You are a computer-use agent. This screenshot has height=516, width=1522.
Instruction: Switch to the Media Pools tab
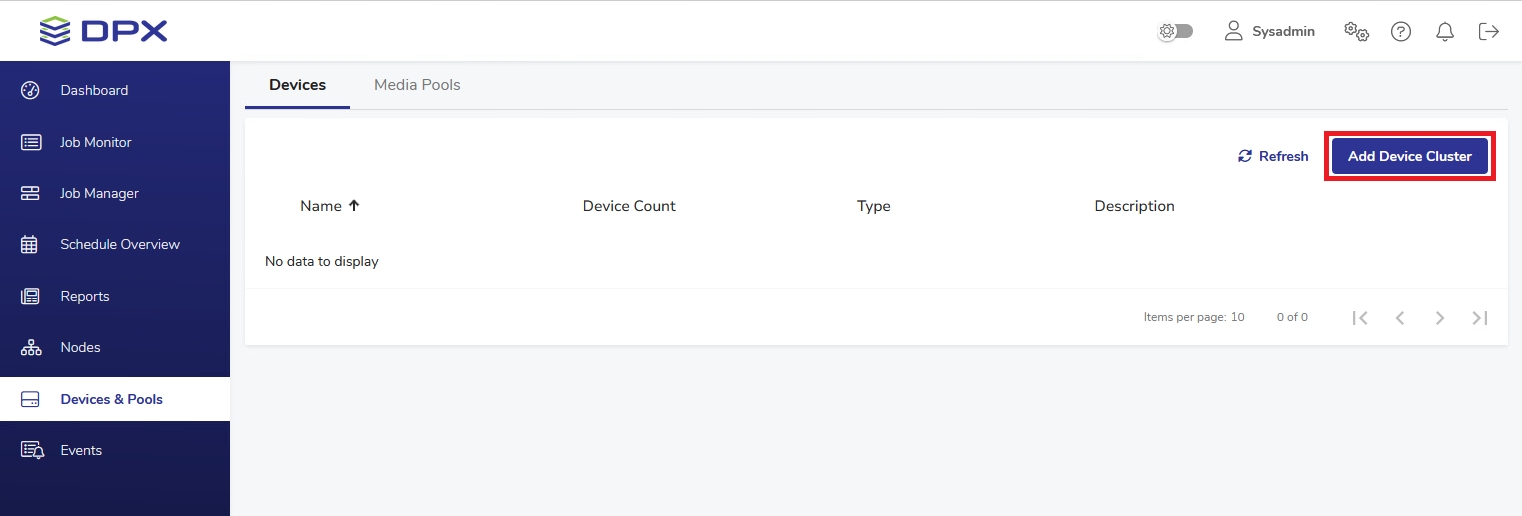417,85
